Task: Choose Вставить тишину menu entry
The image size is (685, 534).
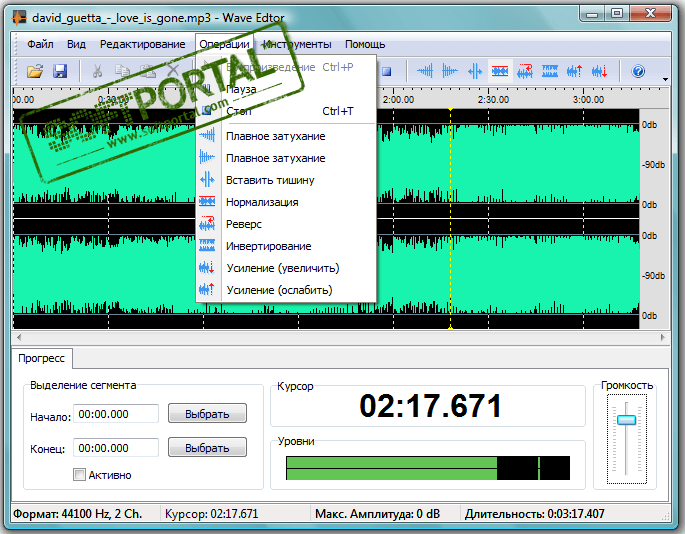Action: point(286,180)
